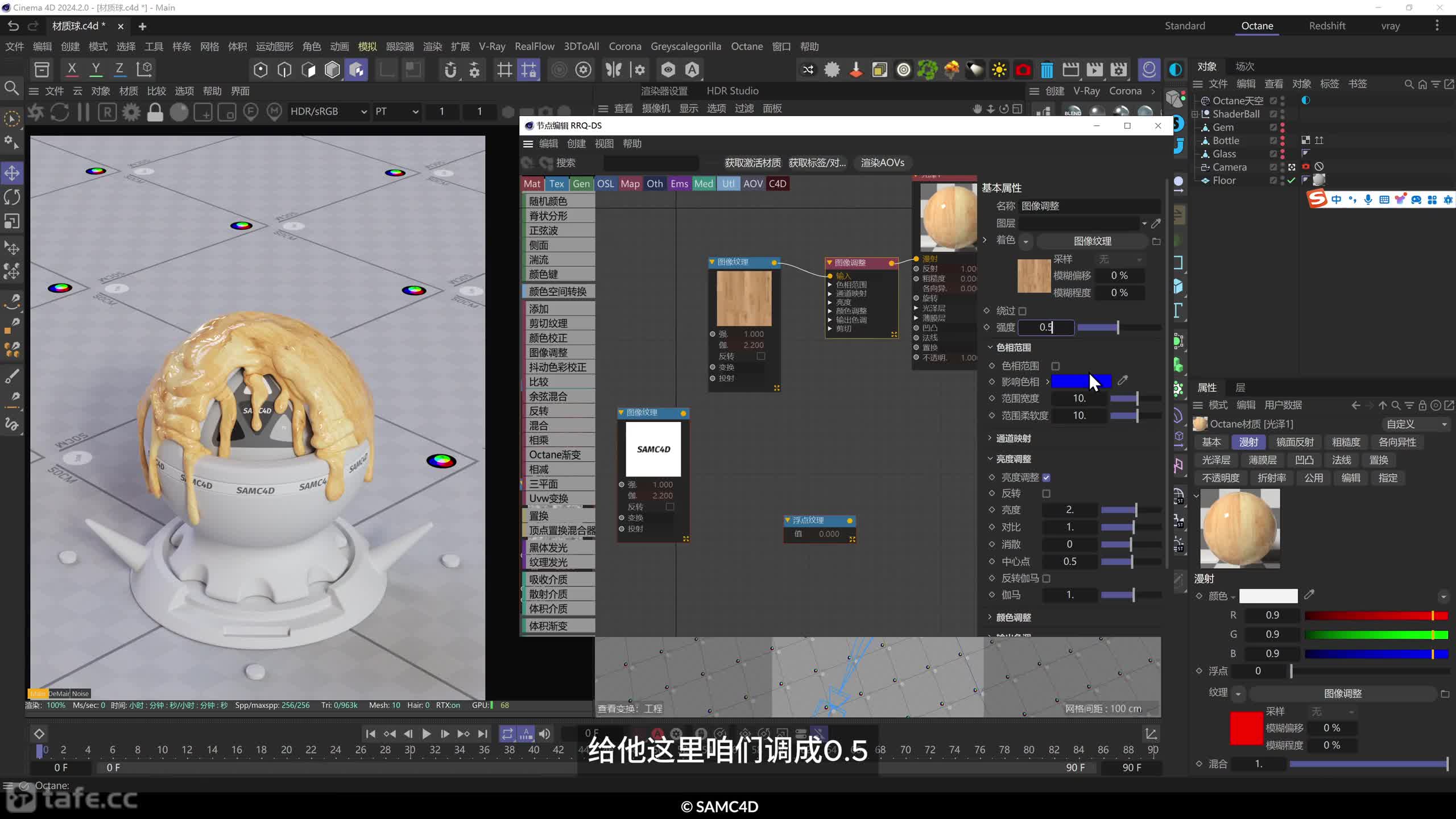Toggle the 反转伽马 checkbox
The height and width of the screenshot is (819, 1456).
pyautogui.click(x=1046, y=578)
